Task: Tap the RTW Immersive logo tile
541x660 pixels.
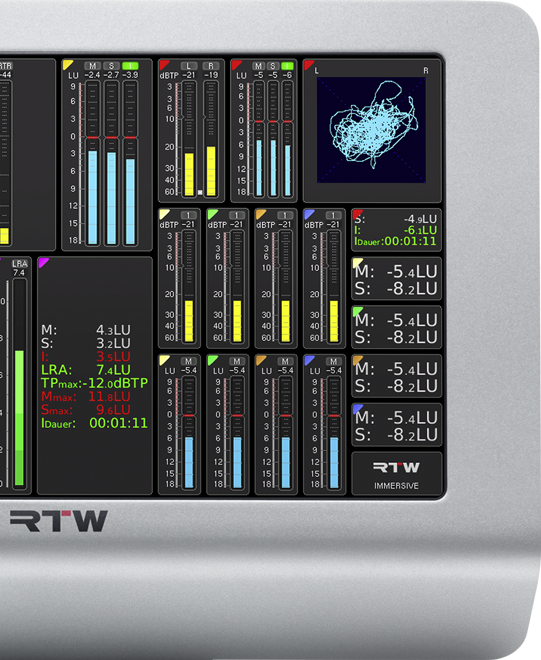Action: click(x=397, y=474)
